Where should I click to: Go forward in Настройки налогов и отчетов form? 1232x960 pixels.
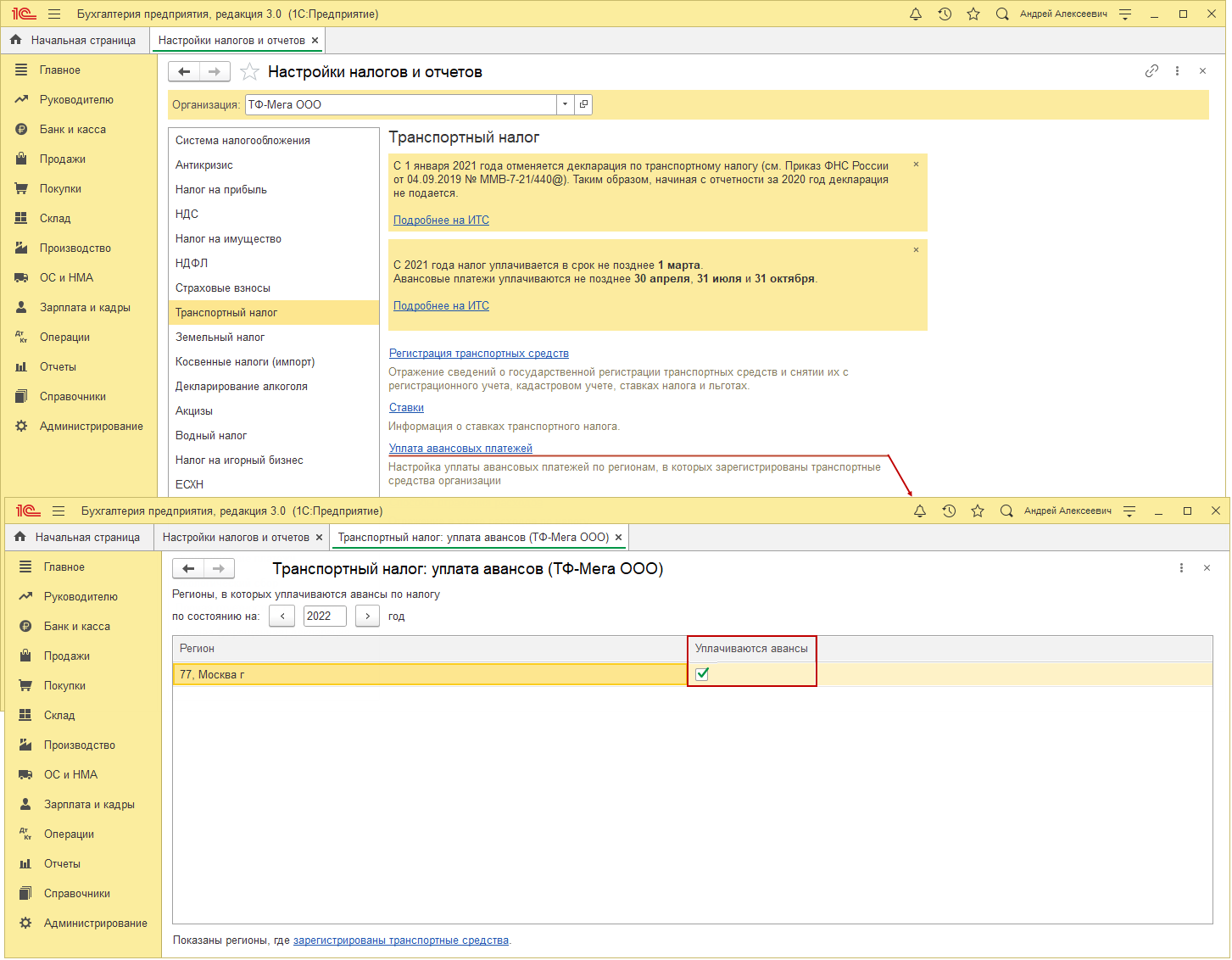coord(215,72)
